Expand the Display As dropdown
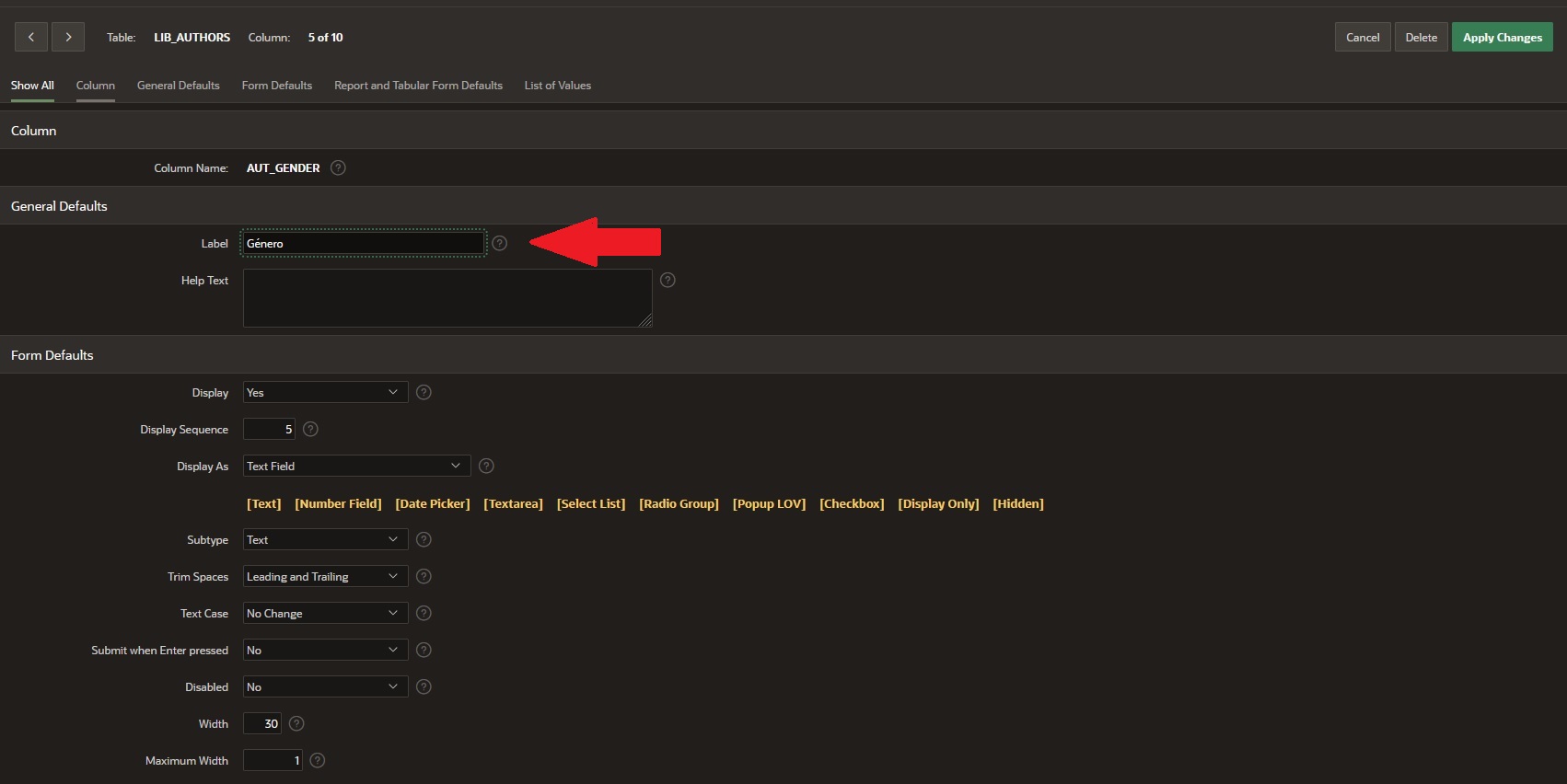Screen dimensions: 1567x784 click(356, 466)
